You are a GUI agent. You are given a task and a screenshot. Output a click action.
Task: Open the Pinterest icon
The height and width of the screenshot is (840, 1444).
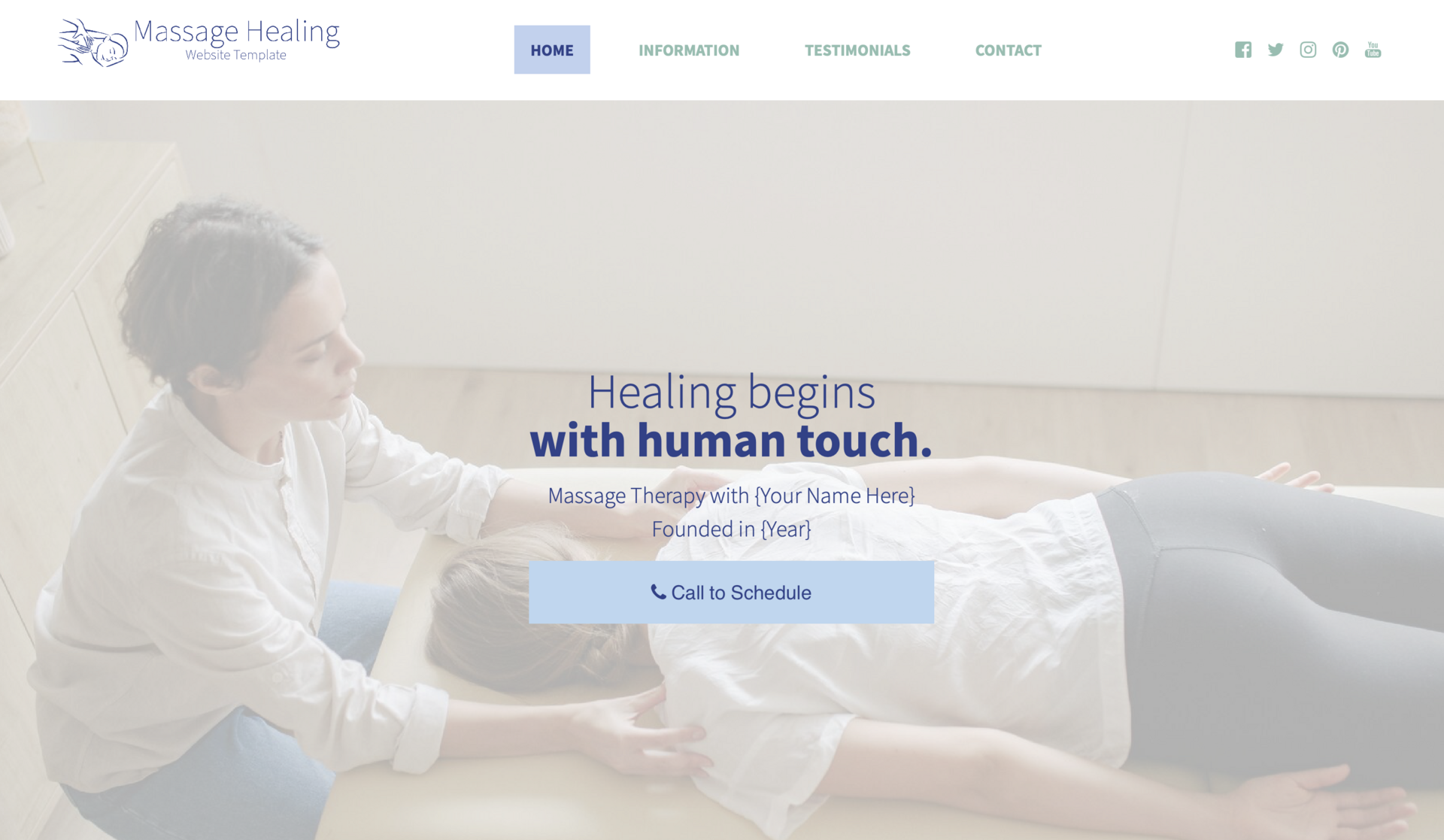(1340, 50)
